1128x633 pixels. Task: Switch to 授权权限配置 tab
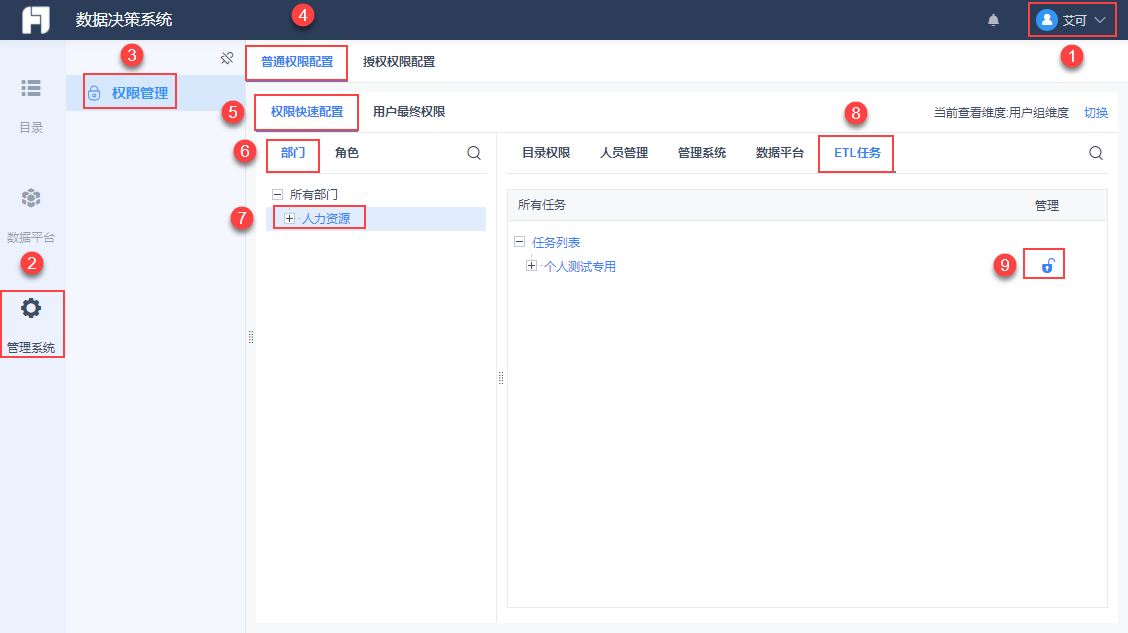(x=399, y=62)
